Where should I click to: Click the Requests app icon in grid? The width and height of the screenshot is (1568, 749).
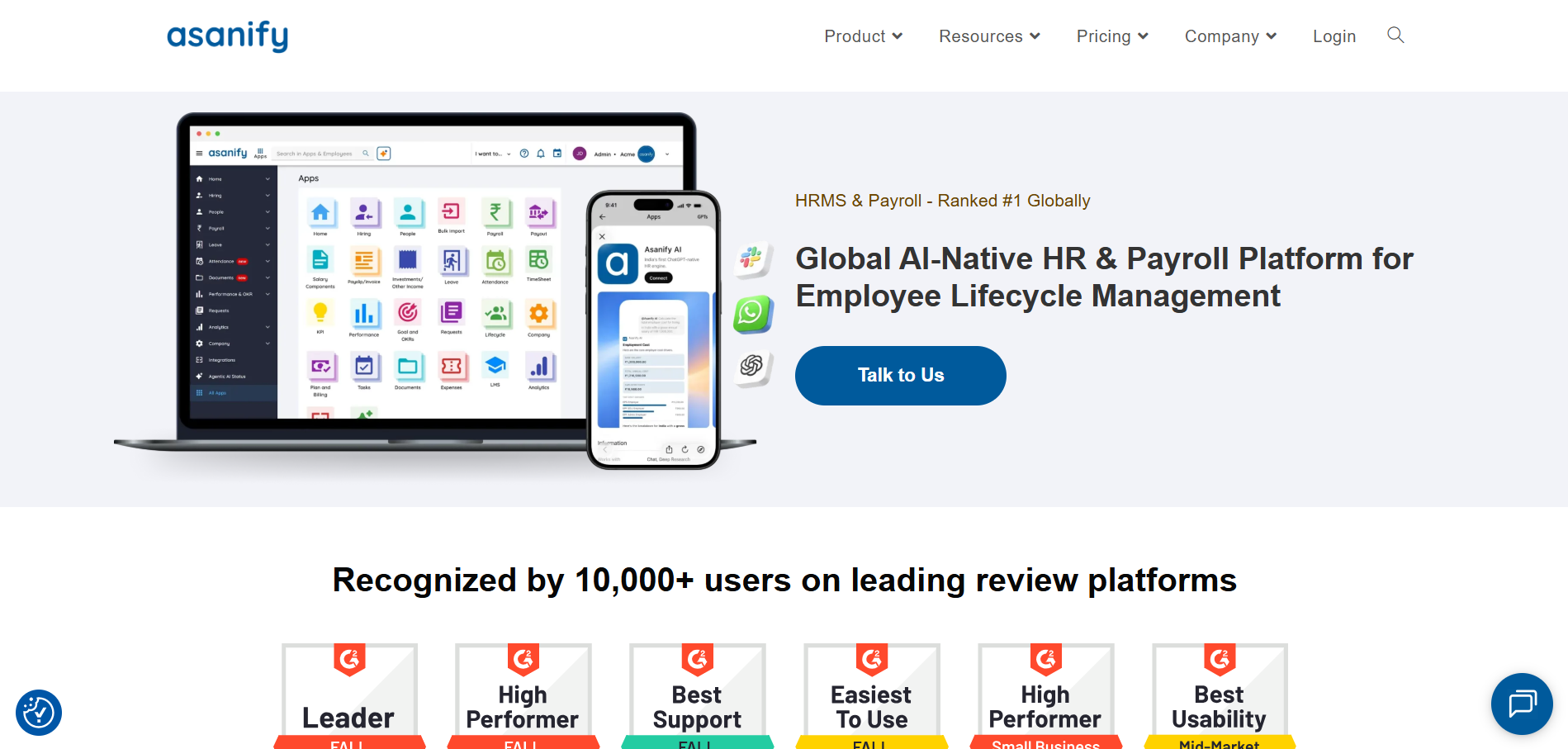pyautogui.click(x=452, y=312)
